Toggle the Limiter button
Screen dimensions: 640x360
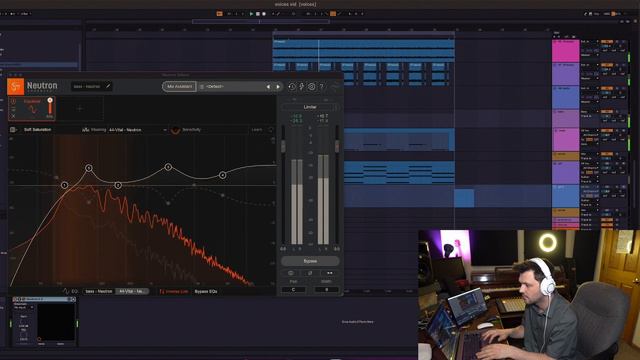click(310, 107)
